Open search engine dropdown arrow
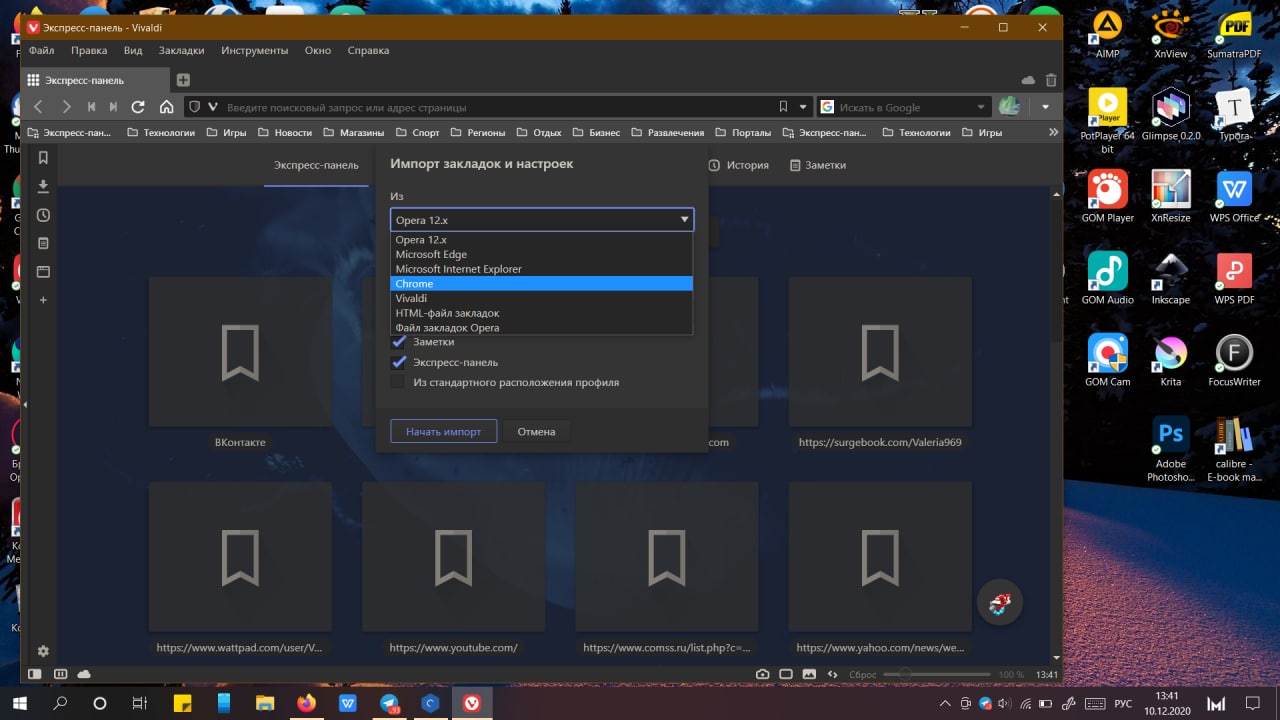 point(981,107)
